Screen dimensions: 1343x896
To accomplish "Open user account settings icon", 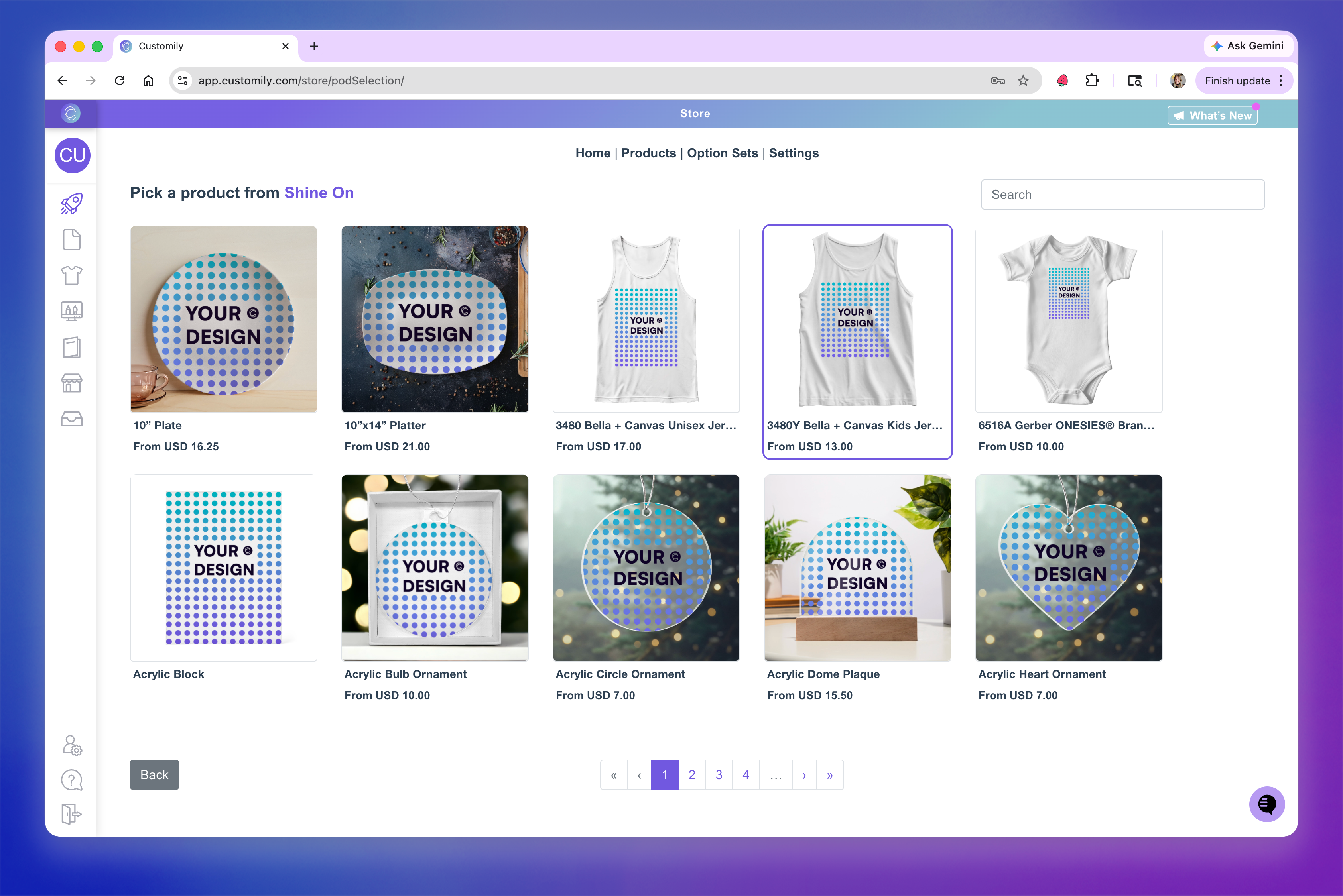I will pyautogui.click(x=72, y=745).
